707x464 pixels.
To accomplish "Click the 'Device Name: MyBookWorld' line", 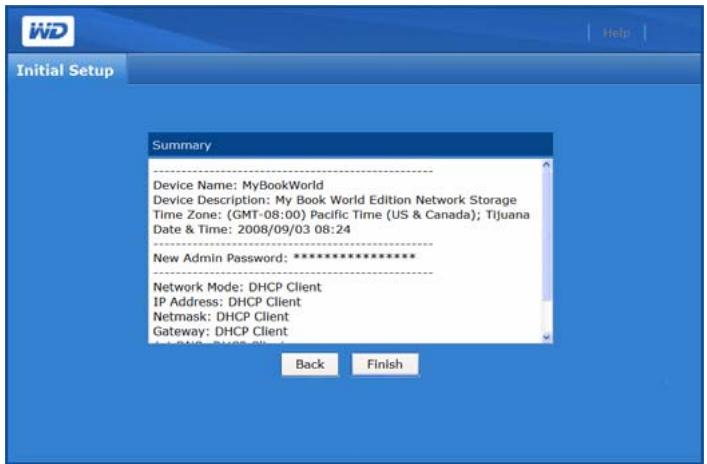I will pyautogui.click(x=238, y=185).
